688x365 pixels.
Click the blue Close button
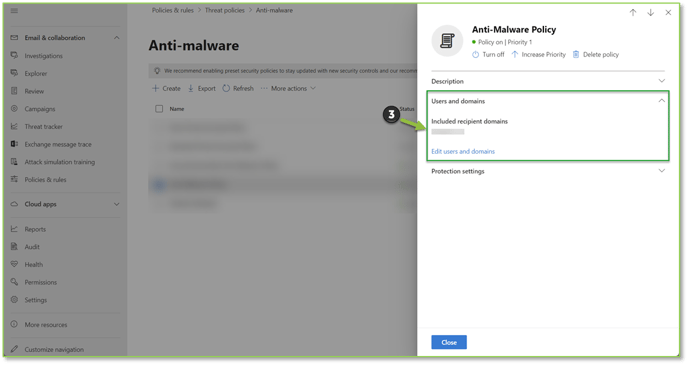coord(449,342)
